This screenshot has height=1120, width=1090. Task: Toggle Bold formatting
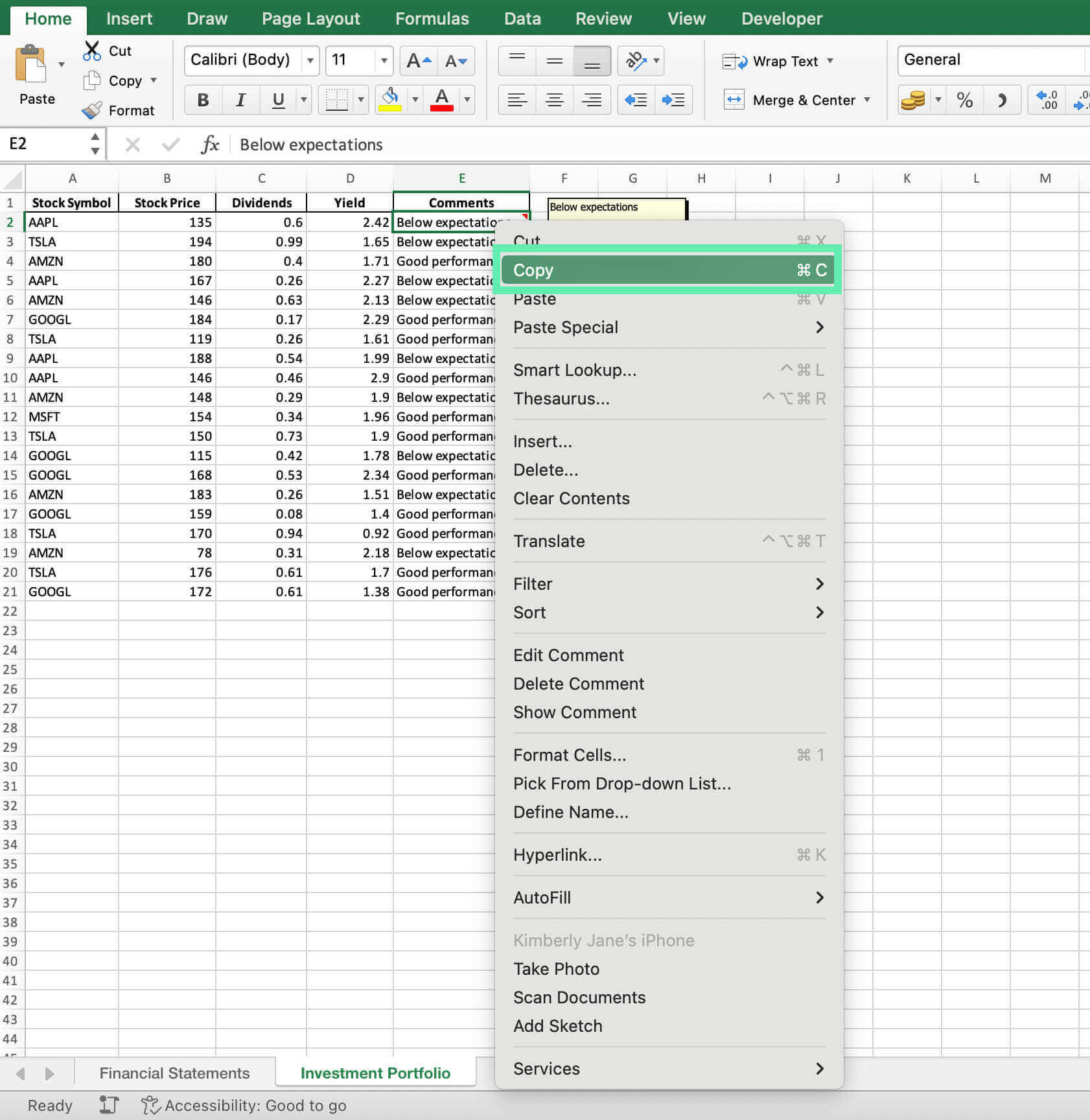203,100
